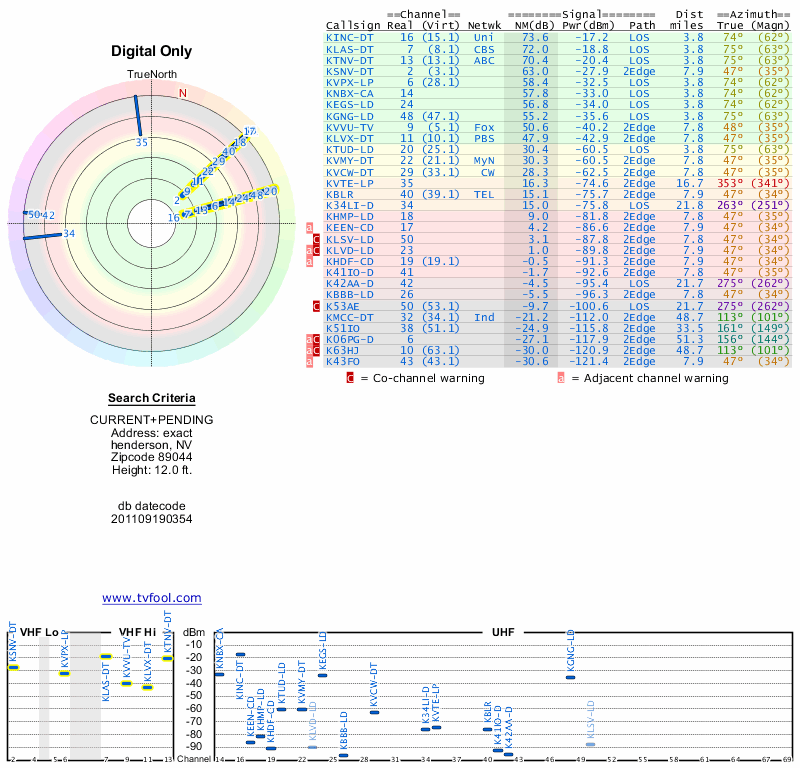Click the Callsign column header
This screenshot has height=768, width=800.
coord(353,25)
